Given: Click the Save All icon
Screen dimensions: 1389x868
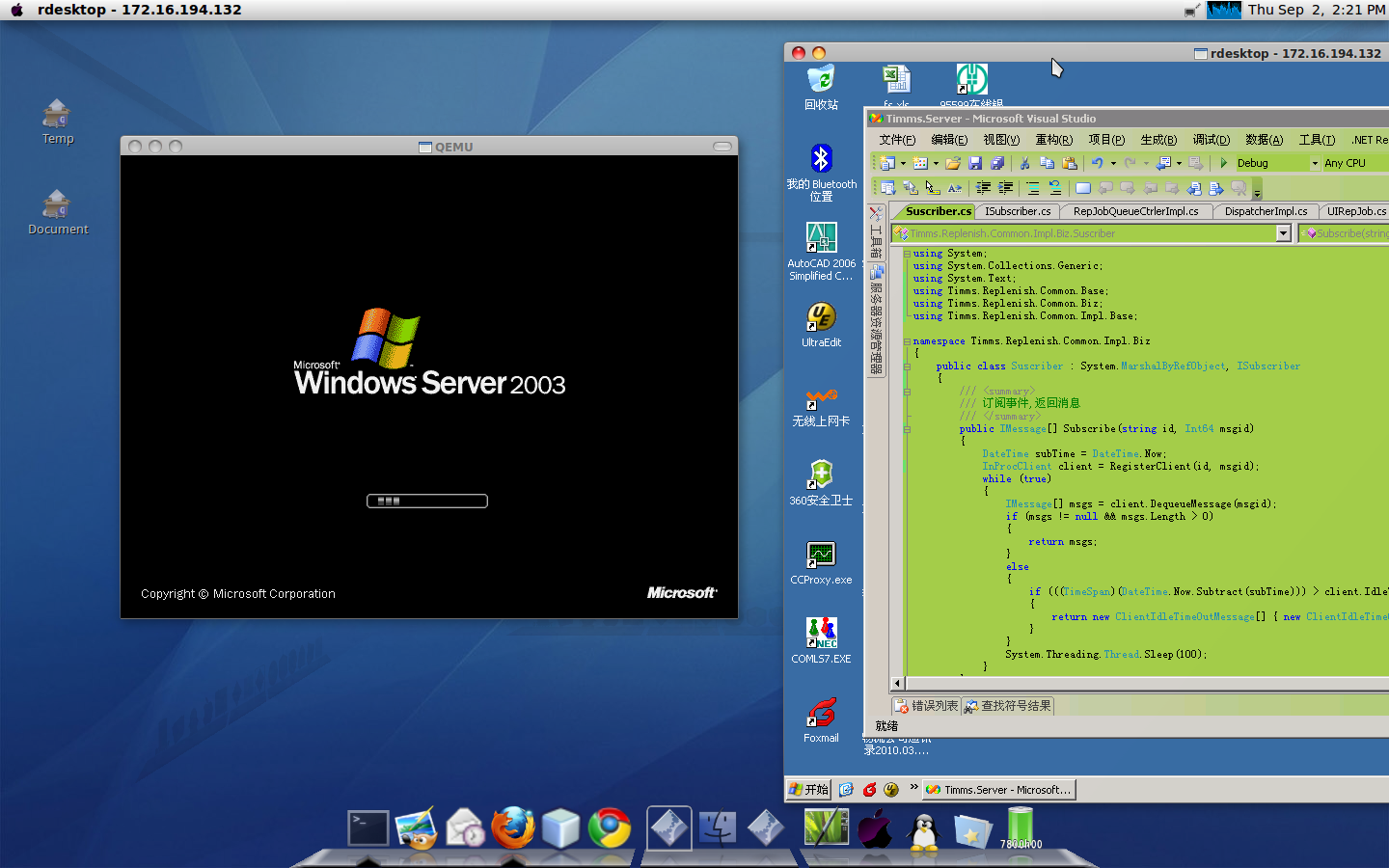Looking at the screenshot, I should coord(997,163).
